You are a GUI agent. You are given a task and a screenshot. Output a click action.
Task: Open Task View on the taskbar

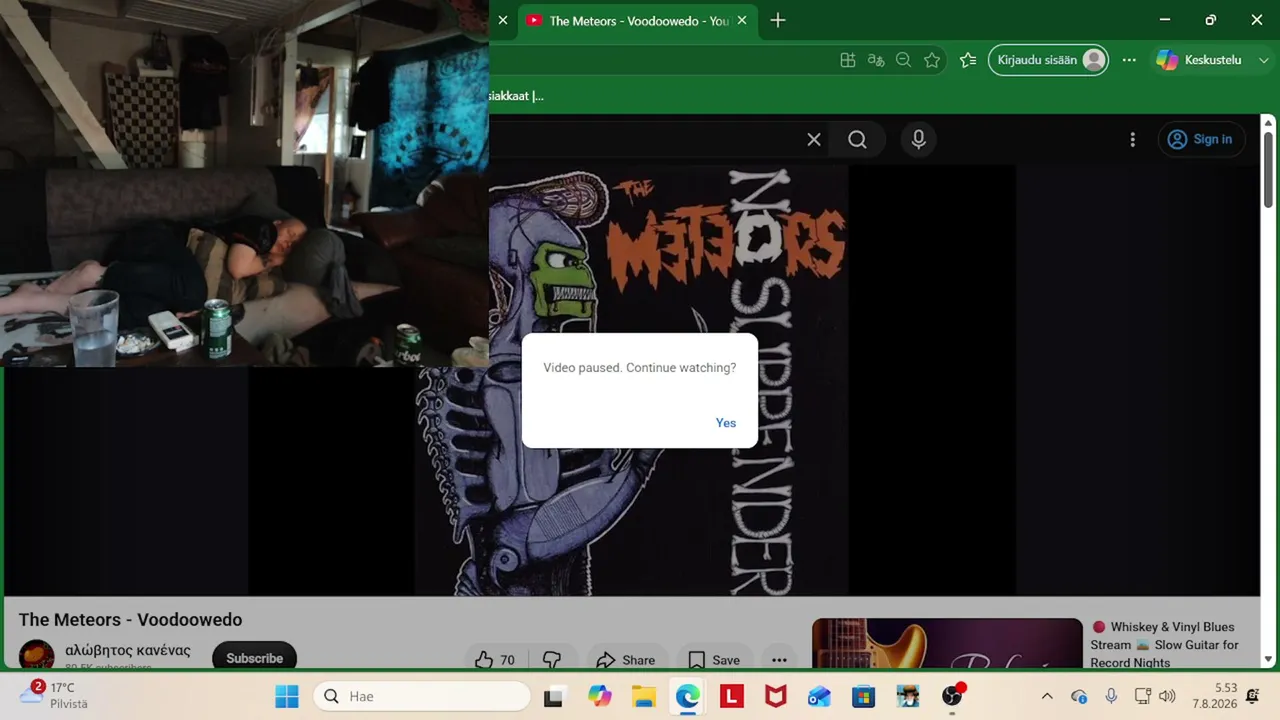pos(553,696)
